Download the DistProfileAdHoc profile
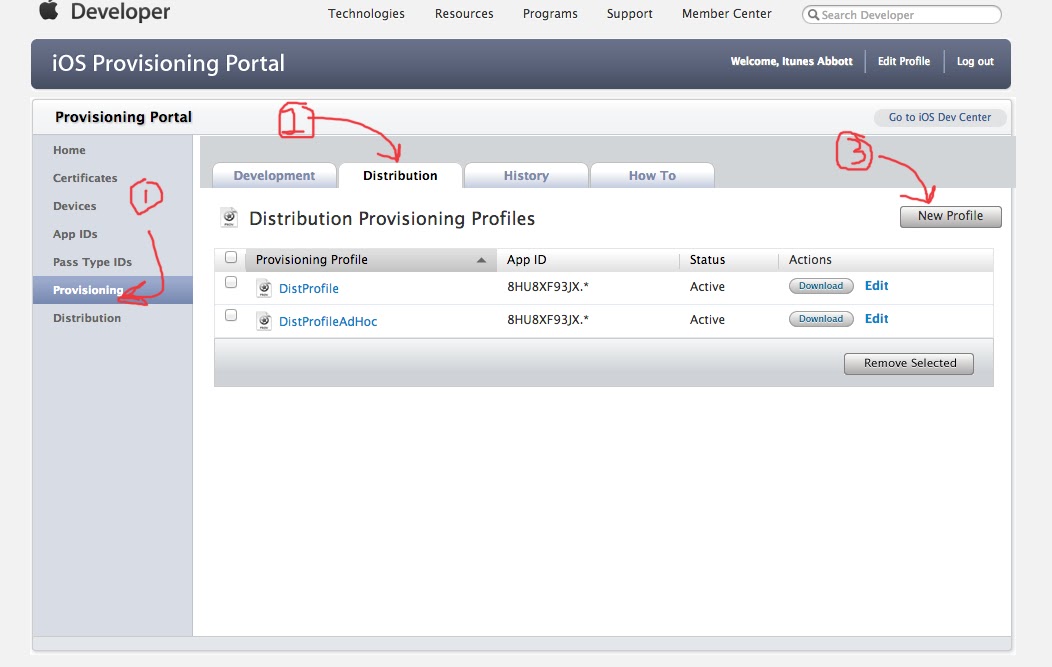The width and height of the screenshot is (1052, 667). (821, 319)
